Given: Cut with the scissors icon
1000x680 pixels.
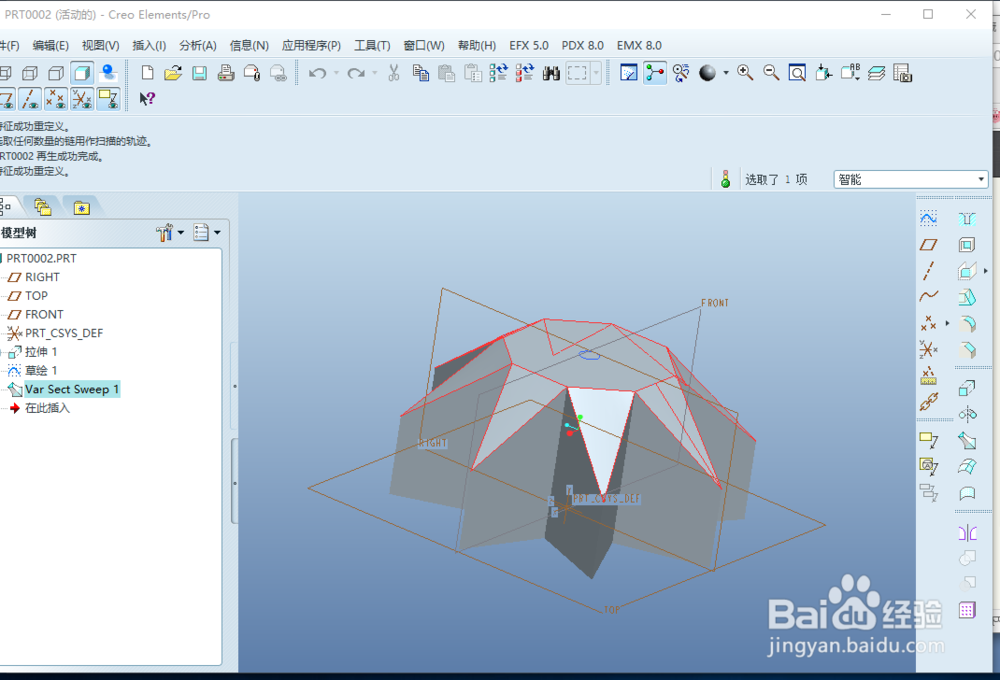Looking at the screenshot, I should 393,73.
